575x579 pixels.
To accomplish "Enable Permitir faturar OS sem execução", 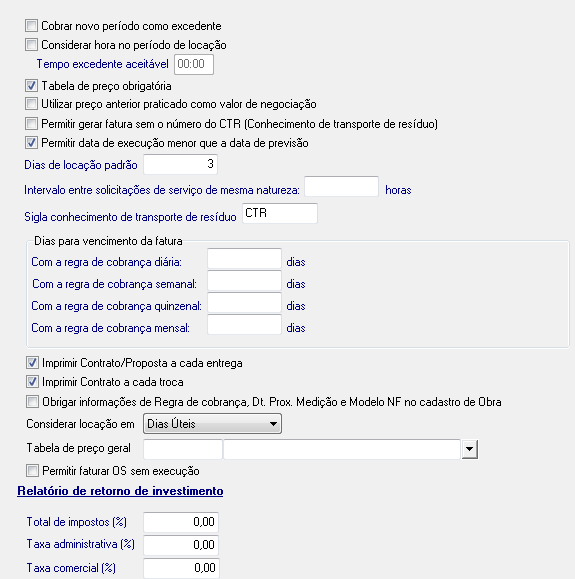I will 32,471.
